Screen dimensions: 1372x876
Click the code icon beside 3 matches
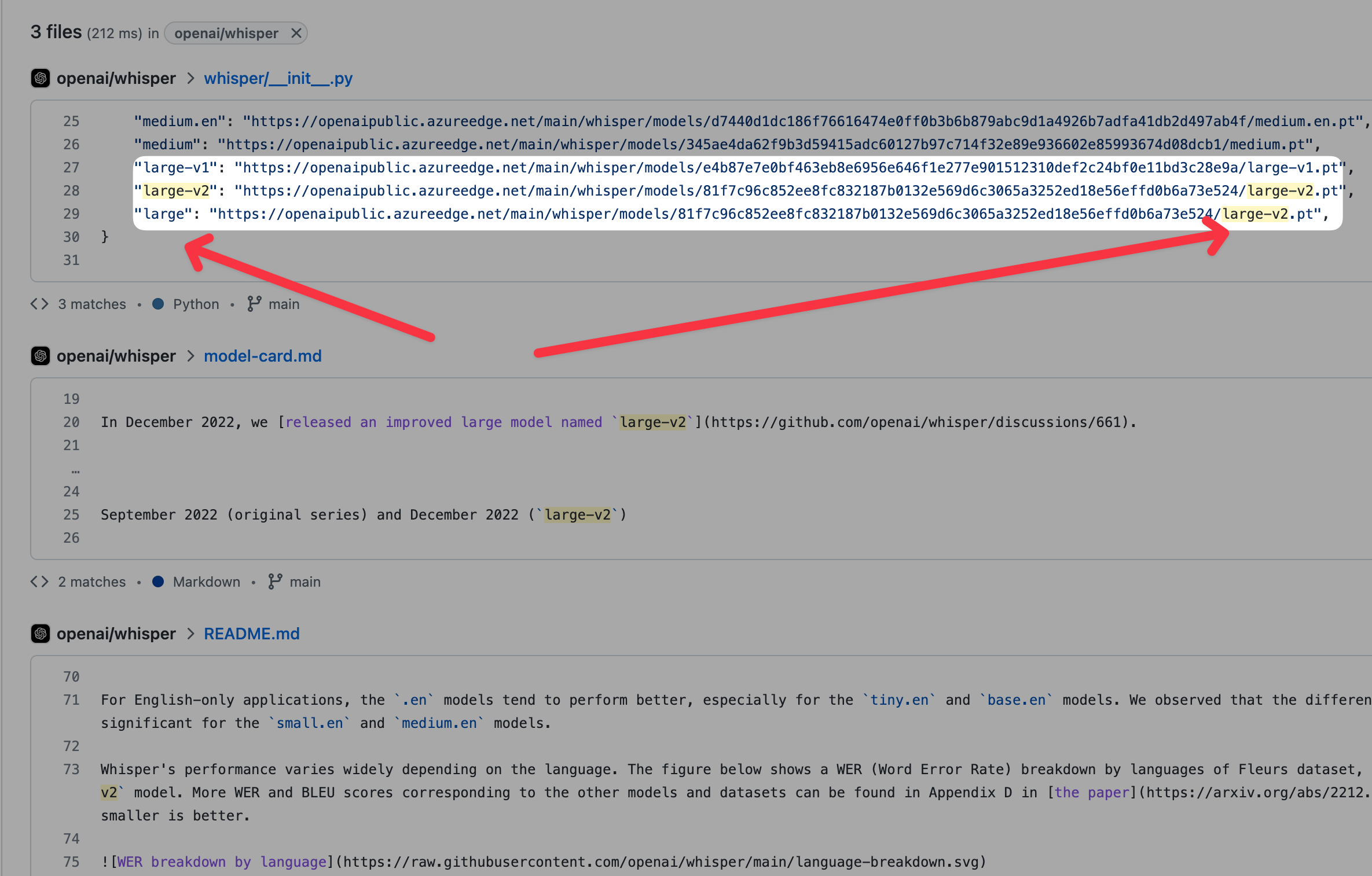pos(39,304)
